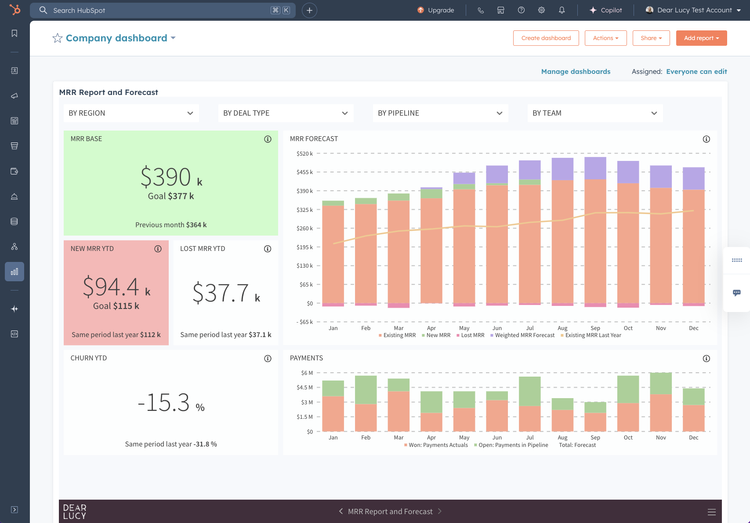Favorite the Company dashboard star
750x523 pixels.
[57, 38]
